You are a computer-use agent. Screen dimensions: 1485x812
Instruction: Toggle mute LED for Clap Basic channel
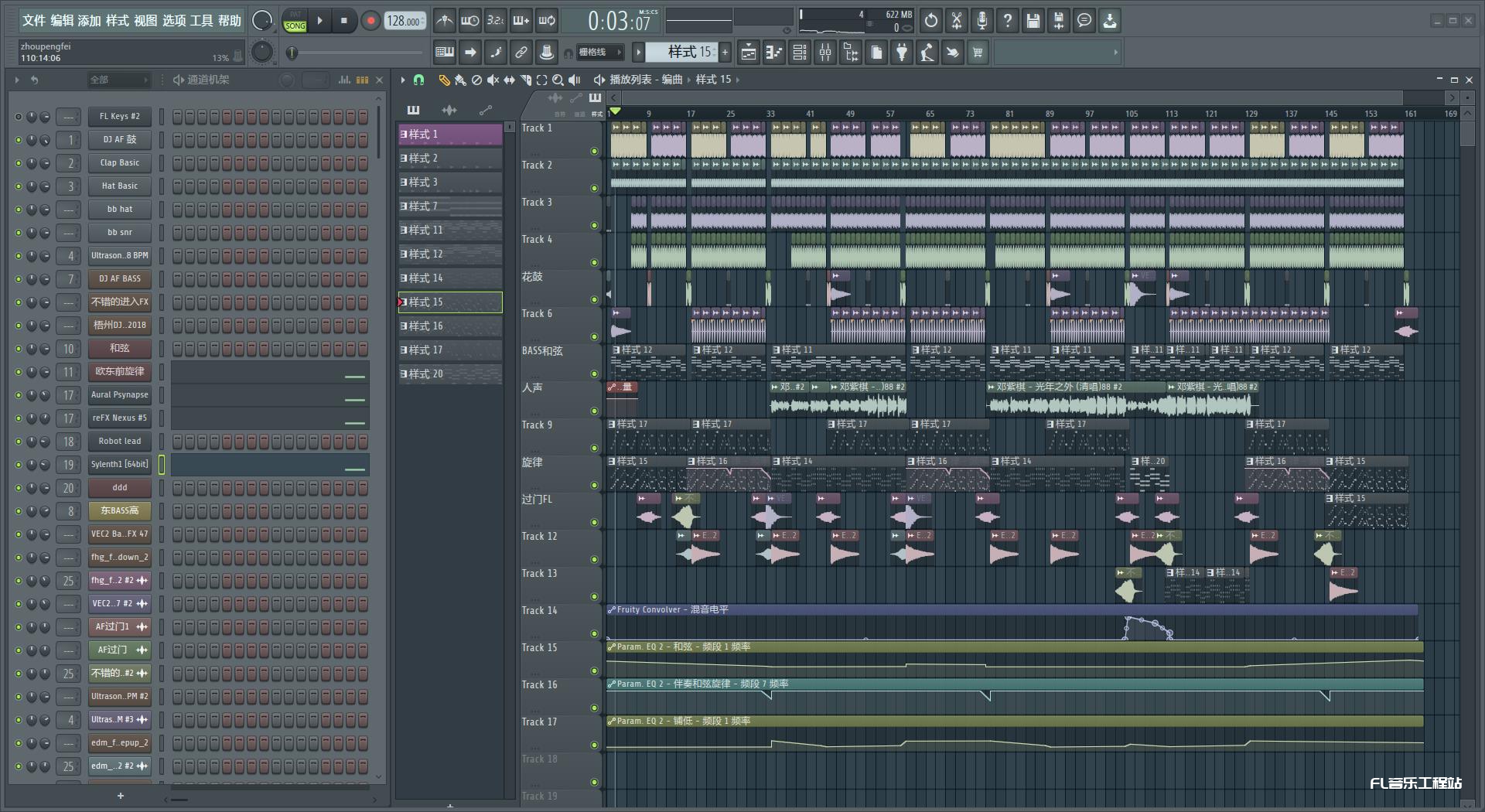[19, 163]
